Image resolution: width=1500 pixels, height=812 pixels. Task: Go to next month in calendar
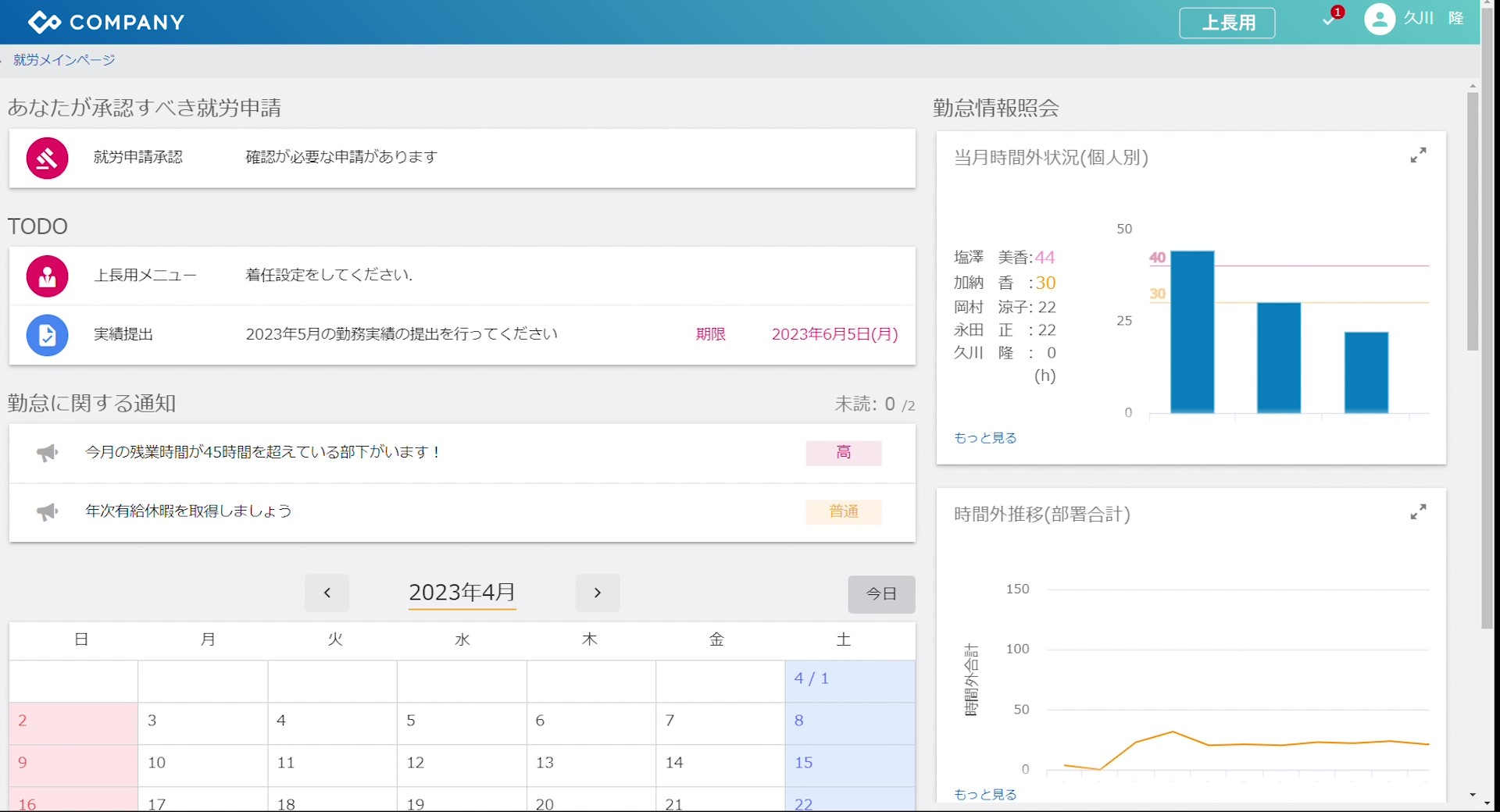pos(598,593)
